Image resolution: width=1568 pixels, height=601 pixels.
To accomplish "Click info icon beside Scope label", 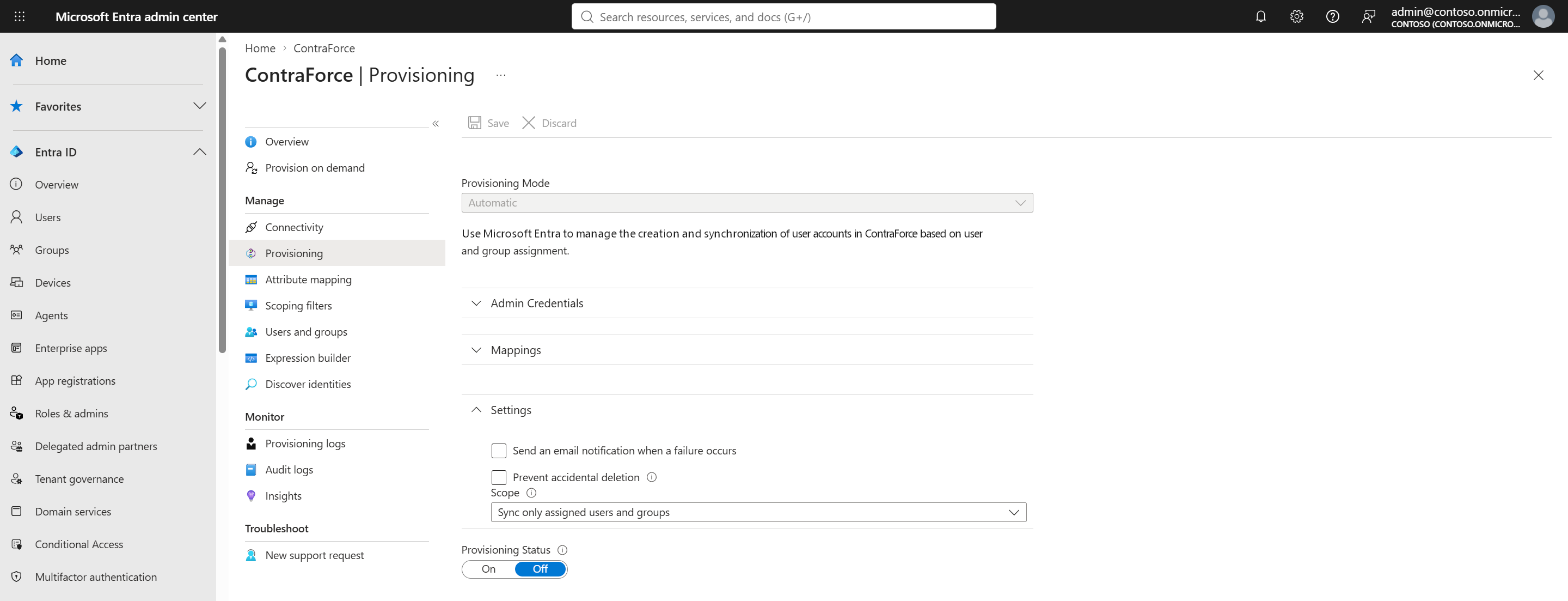I will (x=531, y=493).
